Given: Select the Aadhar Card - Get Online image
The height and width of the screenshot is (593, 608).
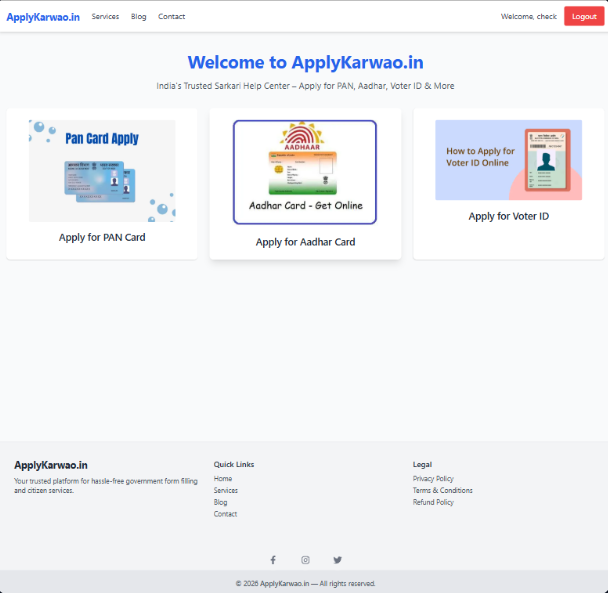Looking at the screenshot, I should pos(305,172).
